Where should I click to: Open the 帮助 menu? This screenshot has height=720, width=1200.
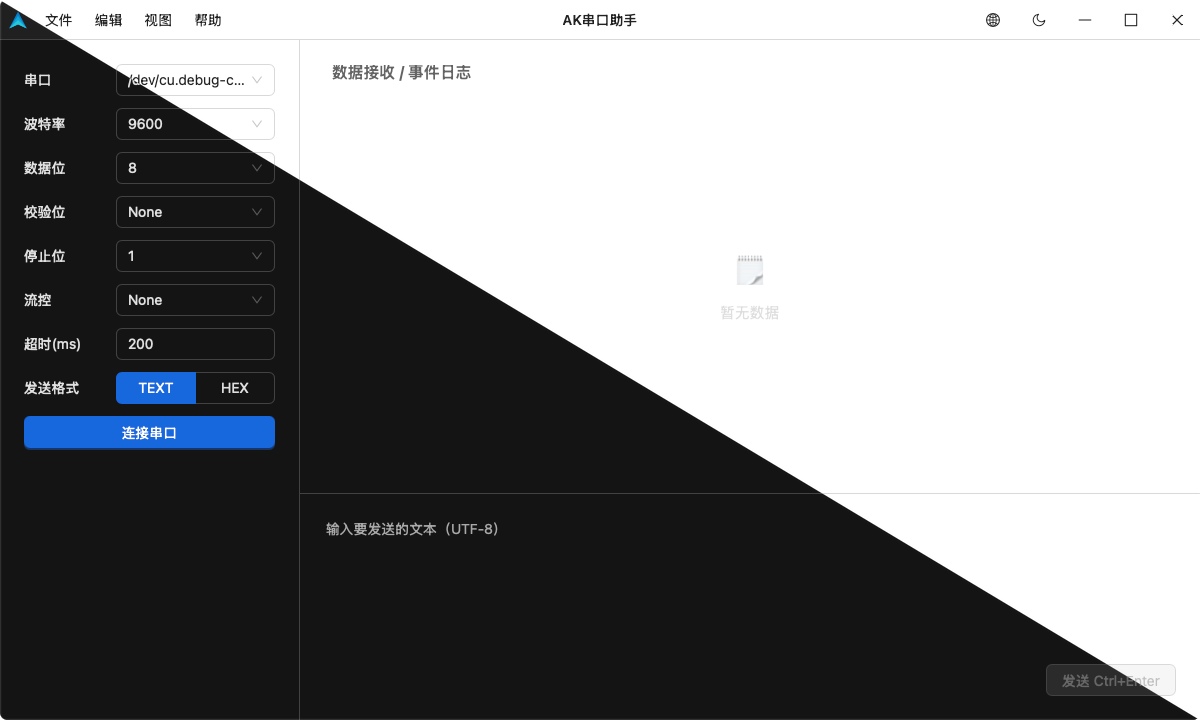[208, 20]
